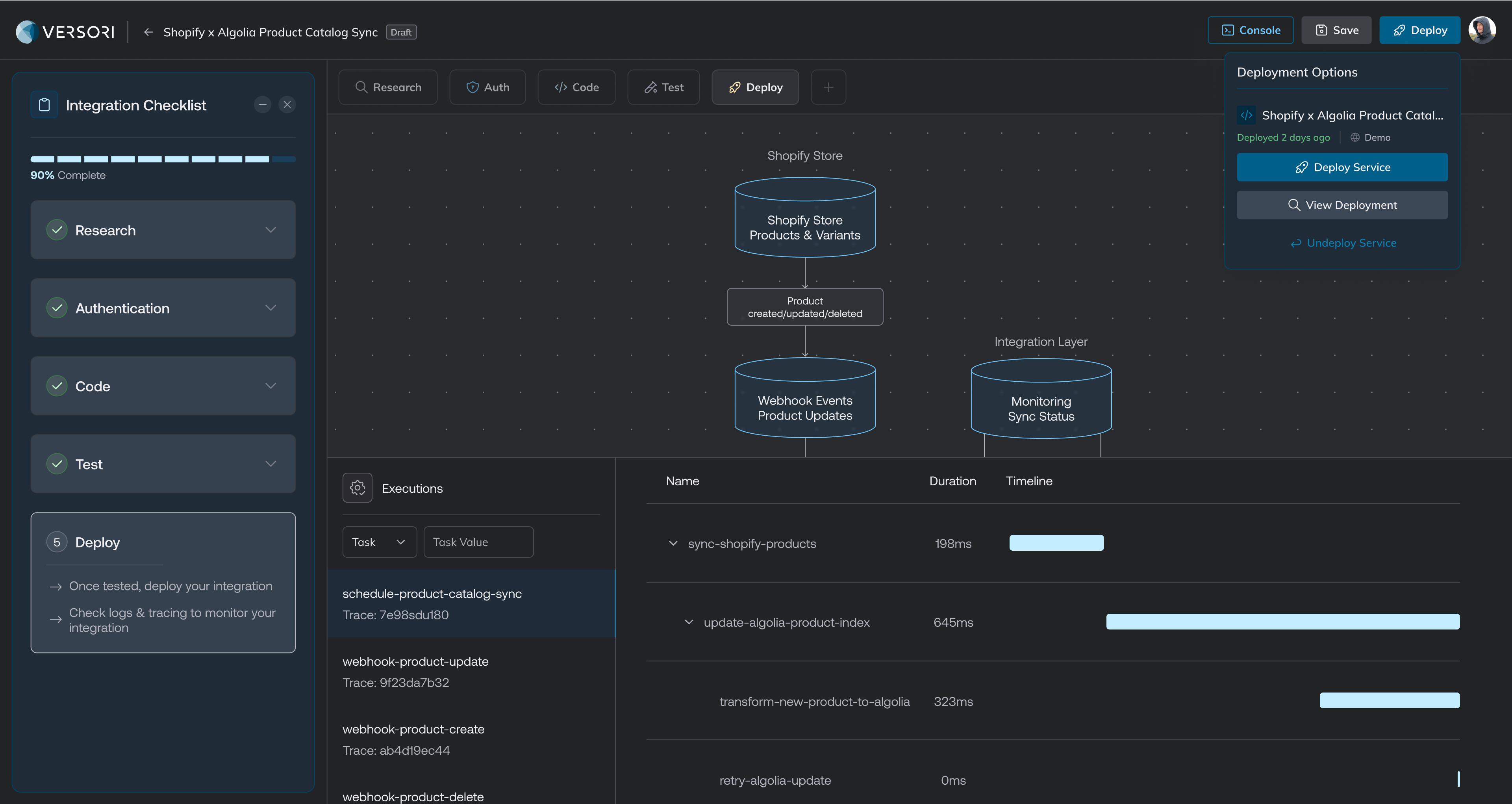Select the webhook-product-update execution
This screenshot has width=1512, height=804.
tap(471, 671)
